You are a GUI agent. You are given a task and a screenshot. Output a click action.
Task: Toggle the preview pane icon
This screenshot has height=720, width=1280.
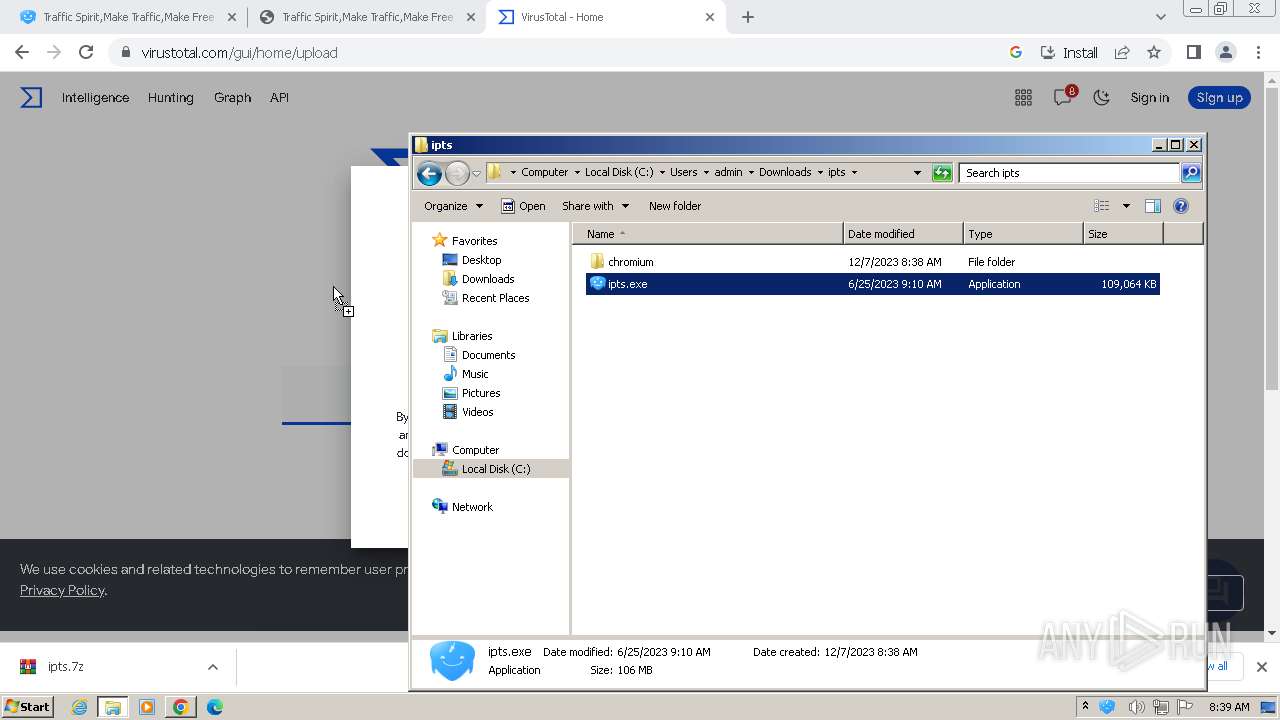point(1153,206)
